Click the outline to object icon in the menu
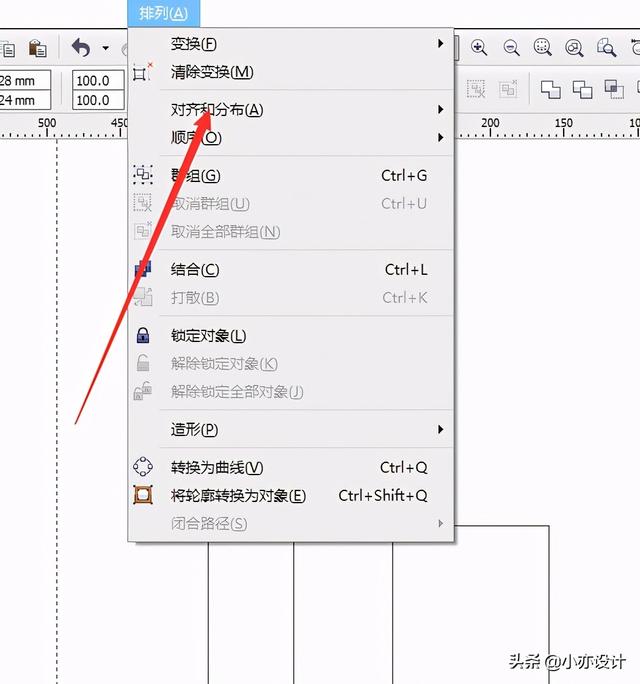 (x=143, y=495)
